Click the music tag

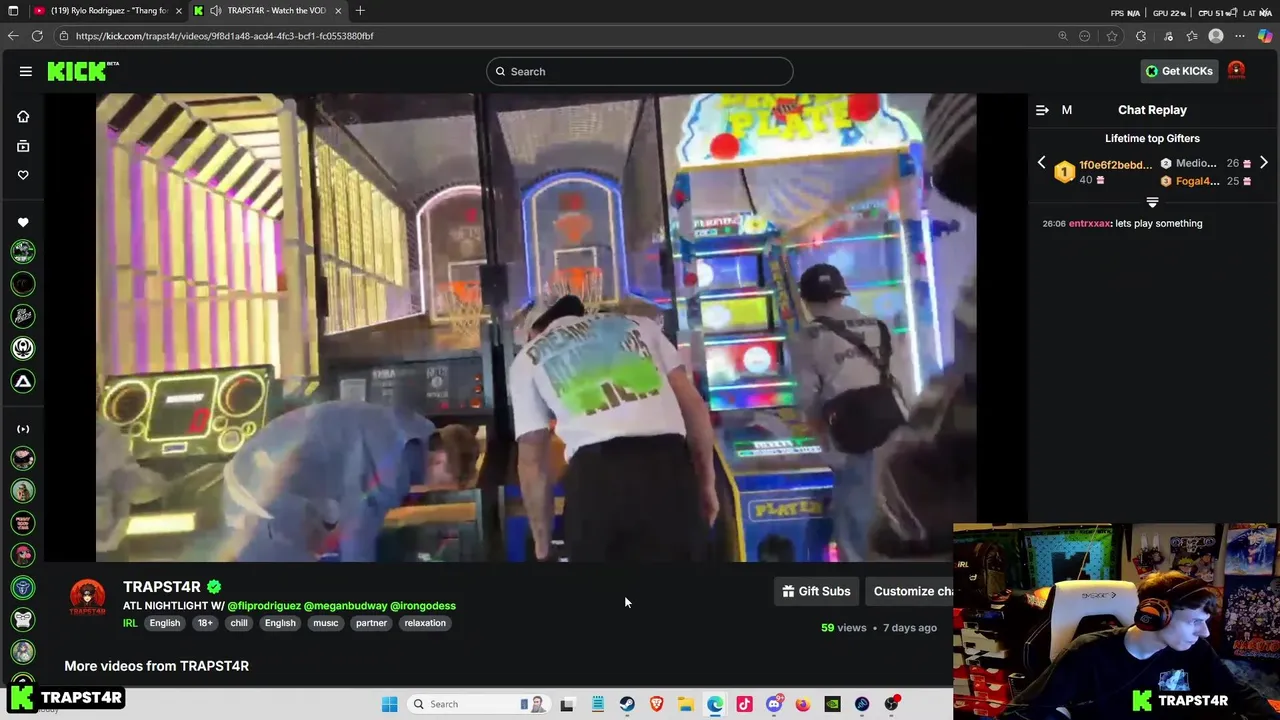[326, 623]
